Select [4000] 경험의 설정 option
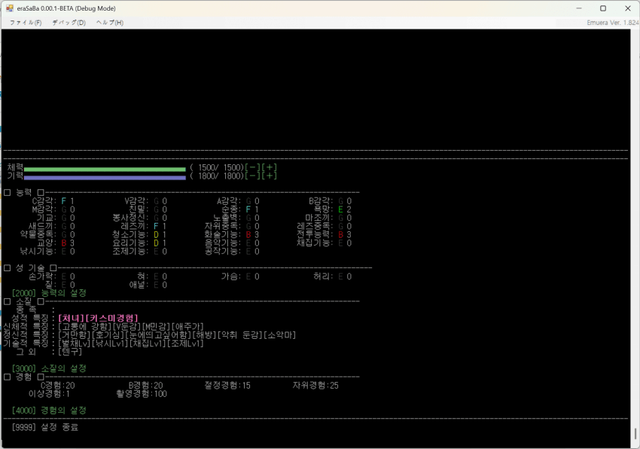Image resolution: width=640 pixels, height=449 pixels. pyautogui.click(x=50, y=411)
